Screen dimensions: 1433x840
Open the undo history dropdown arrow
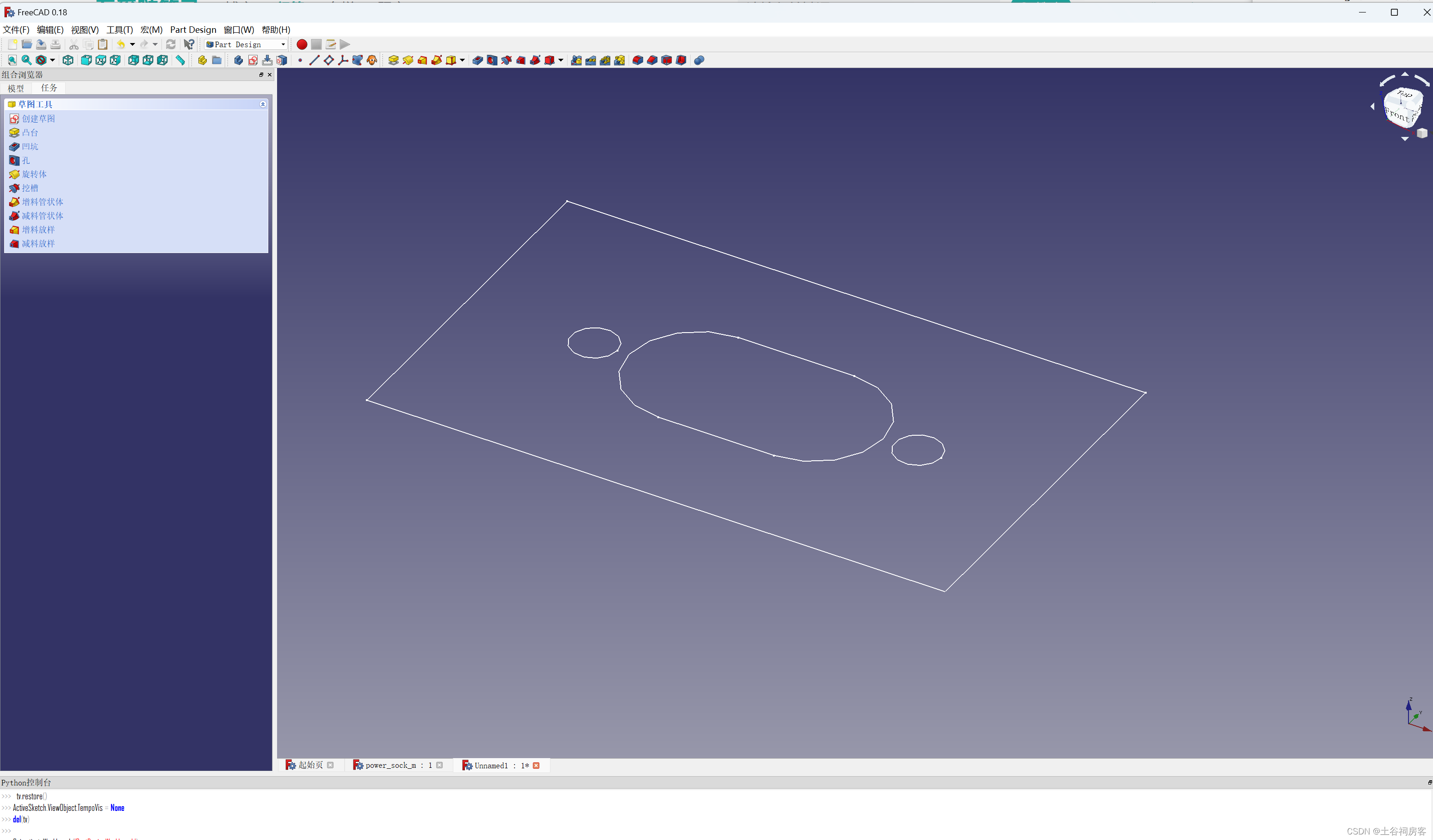(132, 44)
